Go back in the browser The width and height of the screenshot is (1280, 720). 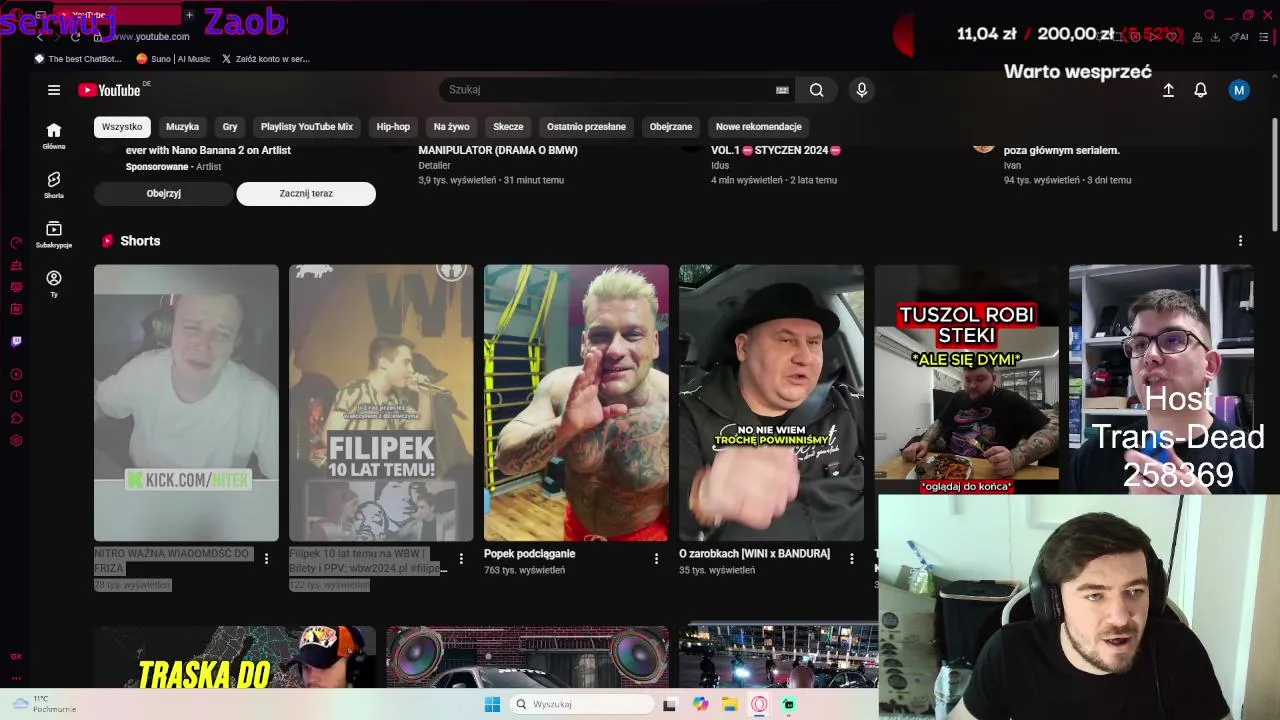click(x=40, y=37)
